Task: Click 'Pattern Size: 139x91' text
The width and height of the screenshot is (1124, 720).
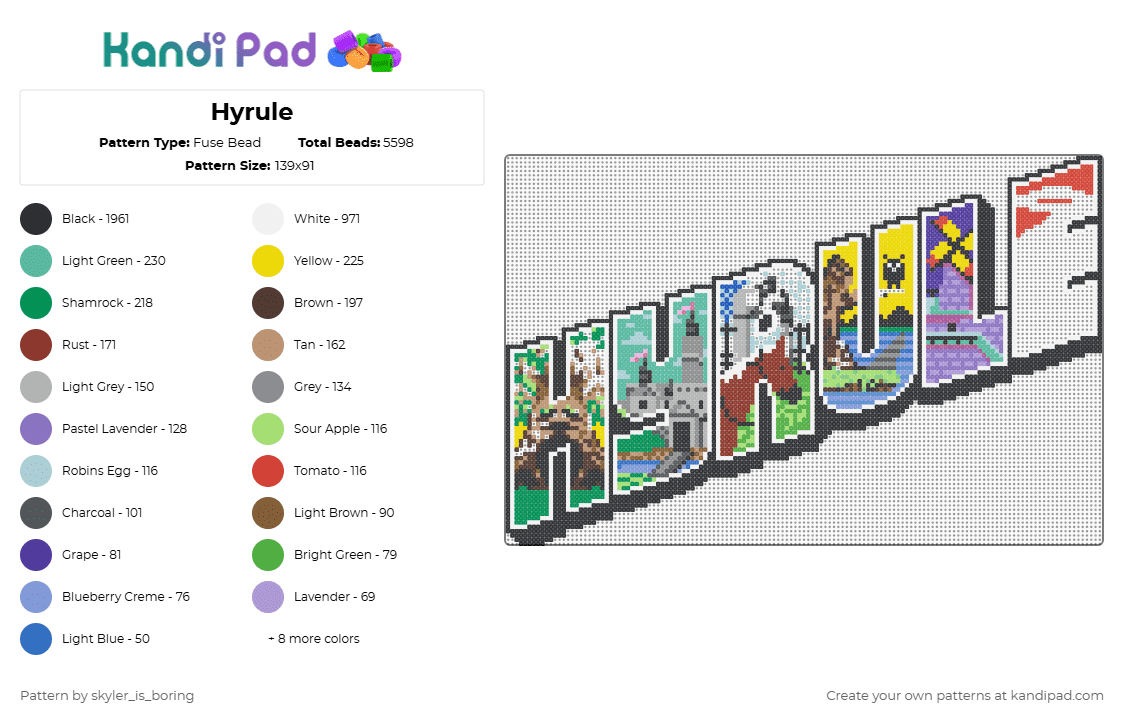Action: click(249, 166)
